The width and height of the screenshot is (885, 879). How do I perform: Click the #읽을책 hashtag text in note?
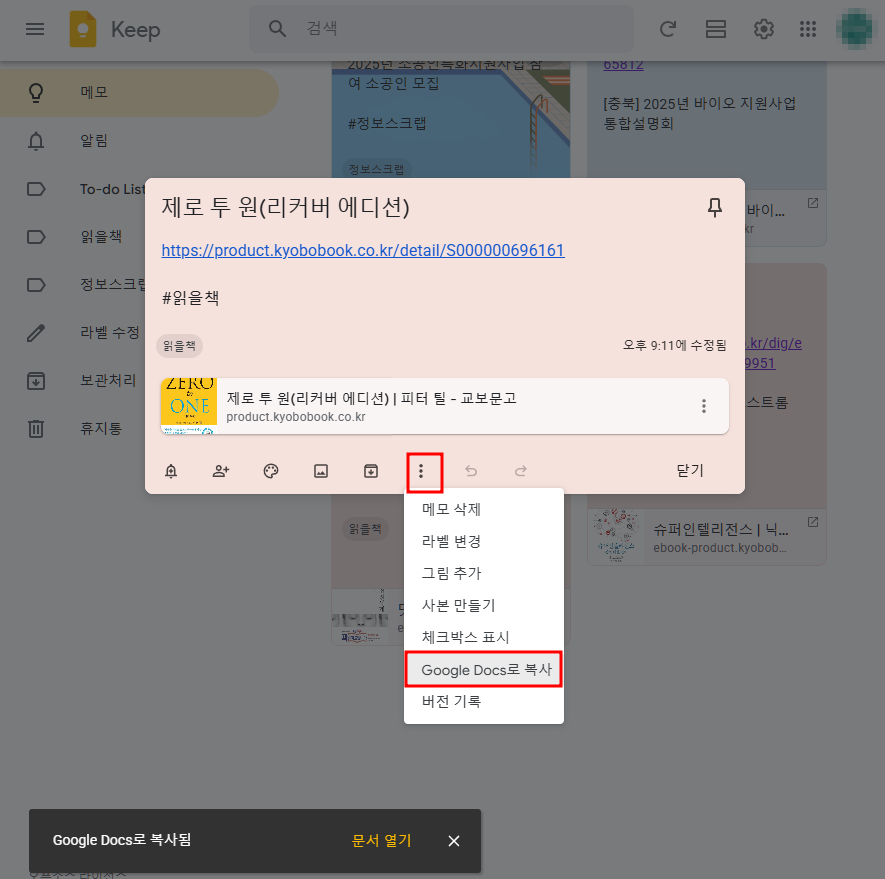(x=191, y=298)
